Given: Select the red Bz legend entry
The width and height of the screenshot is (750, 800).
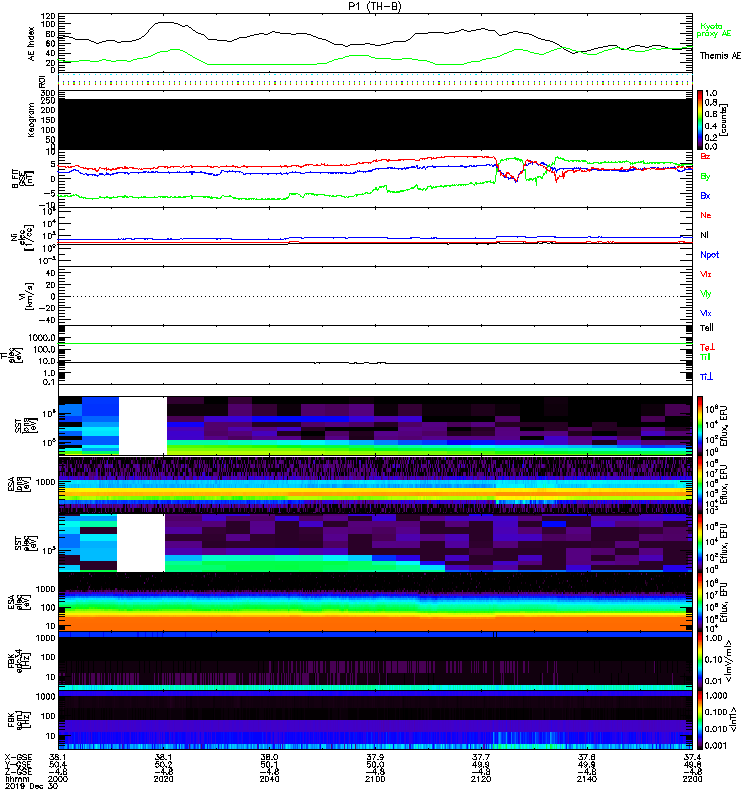Looking at the screenshot, I should [x=705, y=156].
